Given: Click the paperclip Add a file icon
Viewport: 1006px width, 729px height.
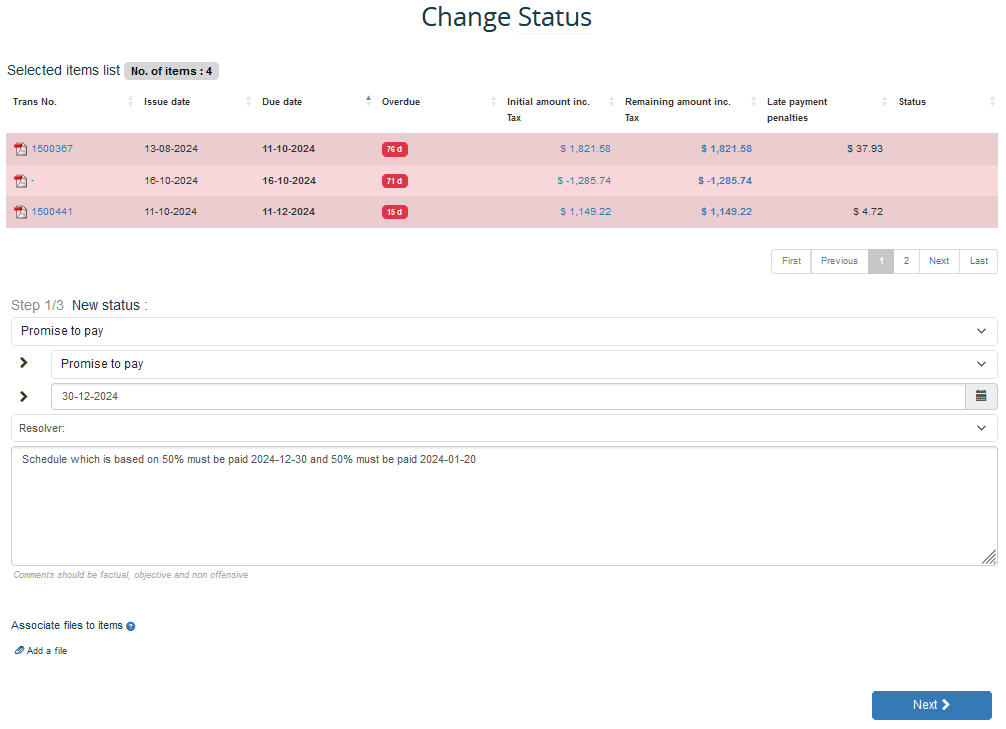Looking at the screenshot, I should pos(19,651).
